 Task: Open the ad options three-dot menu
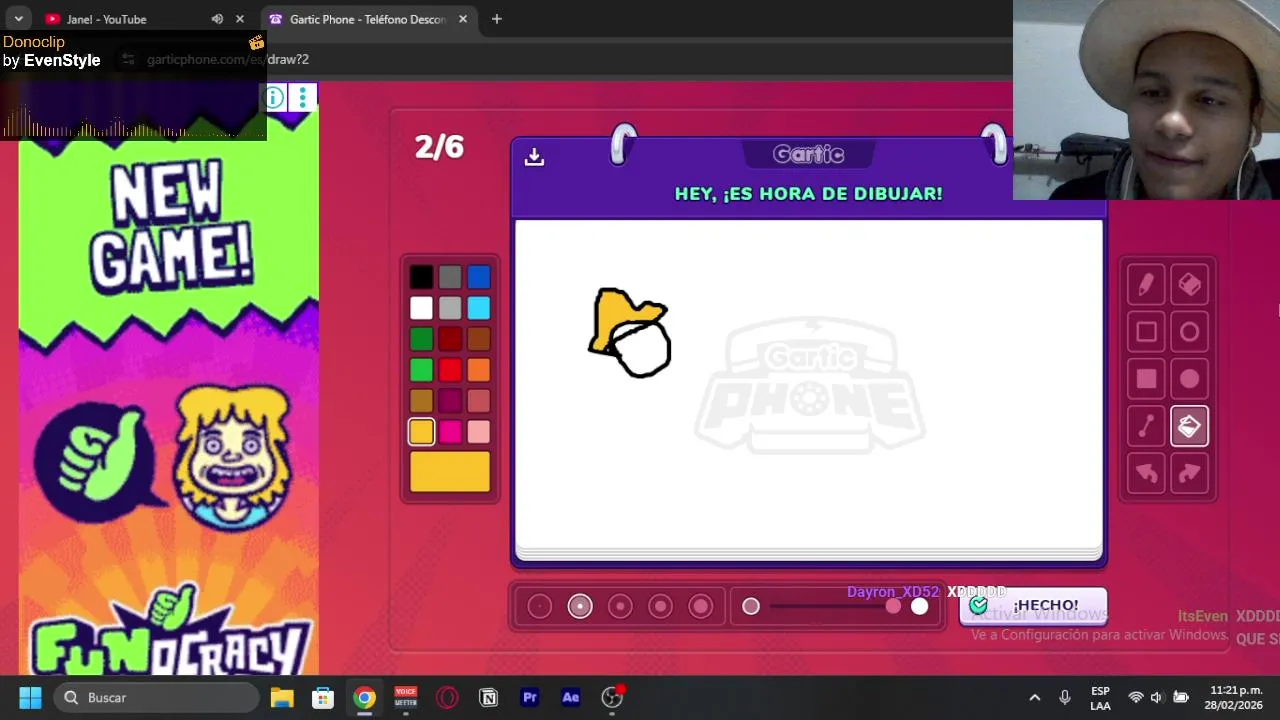(302, 97)
